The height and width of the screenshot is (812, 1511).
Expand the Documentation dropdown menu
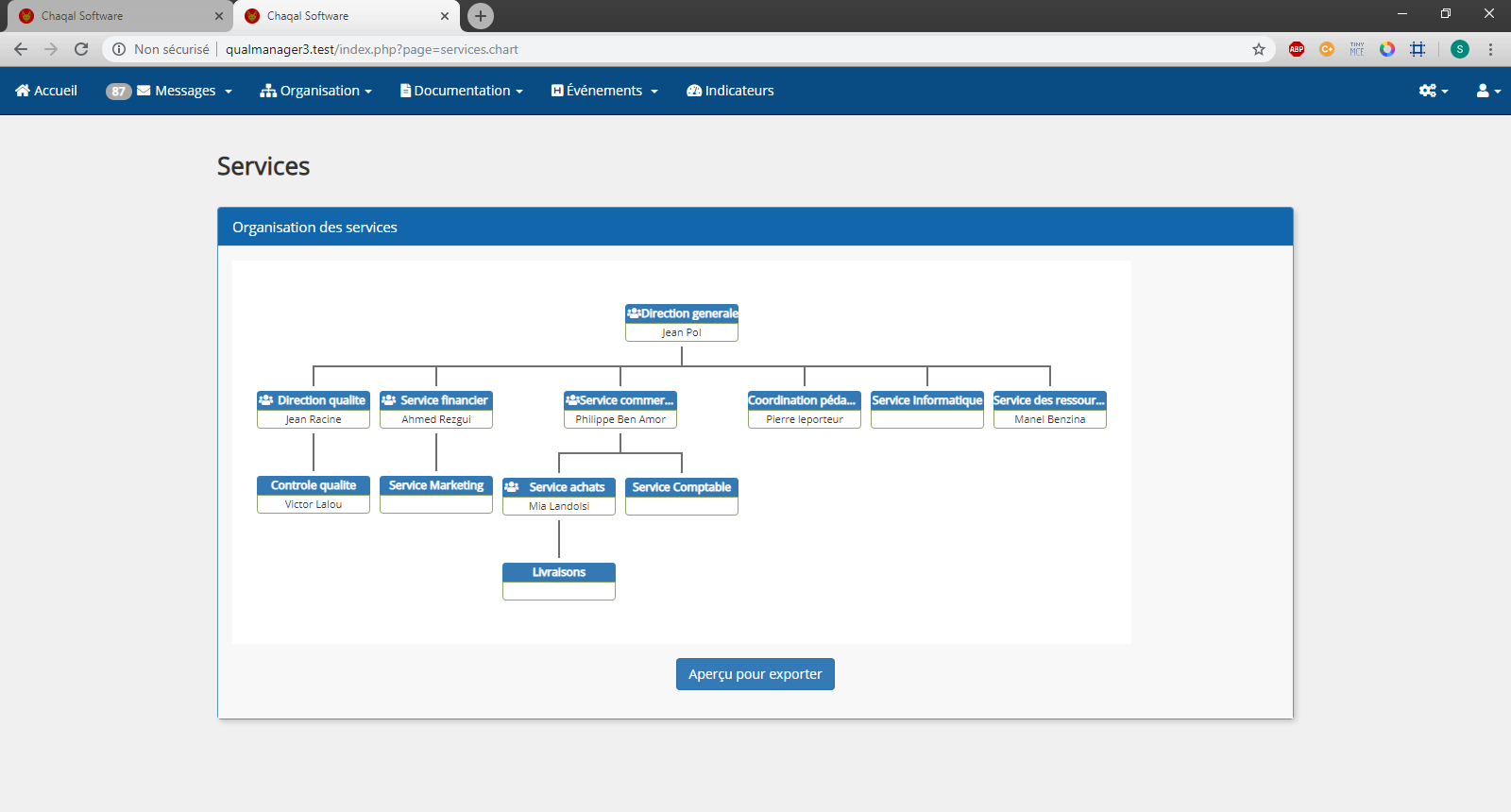click(462, 91)
